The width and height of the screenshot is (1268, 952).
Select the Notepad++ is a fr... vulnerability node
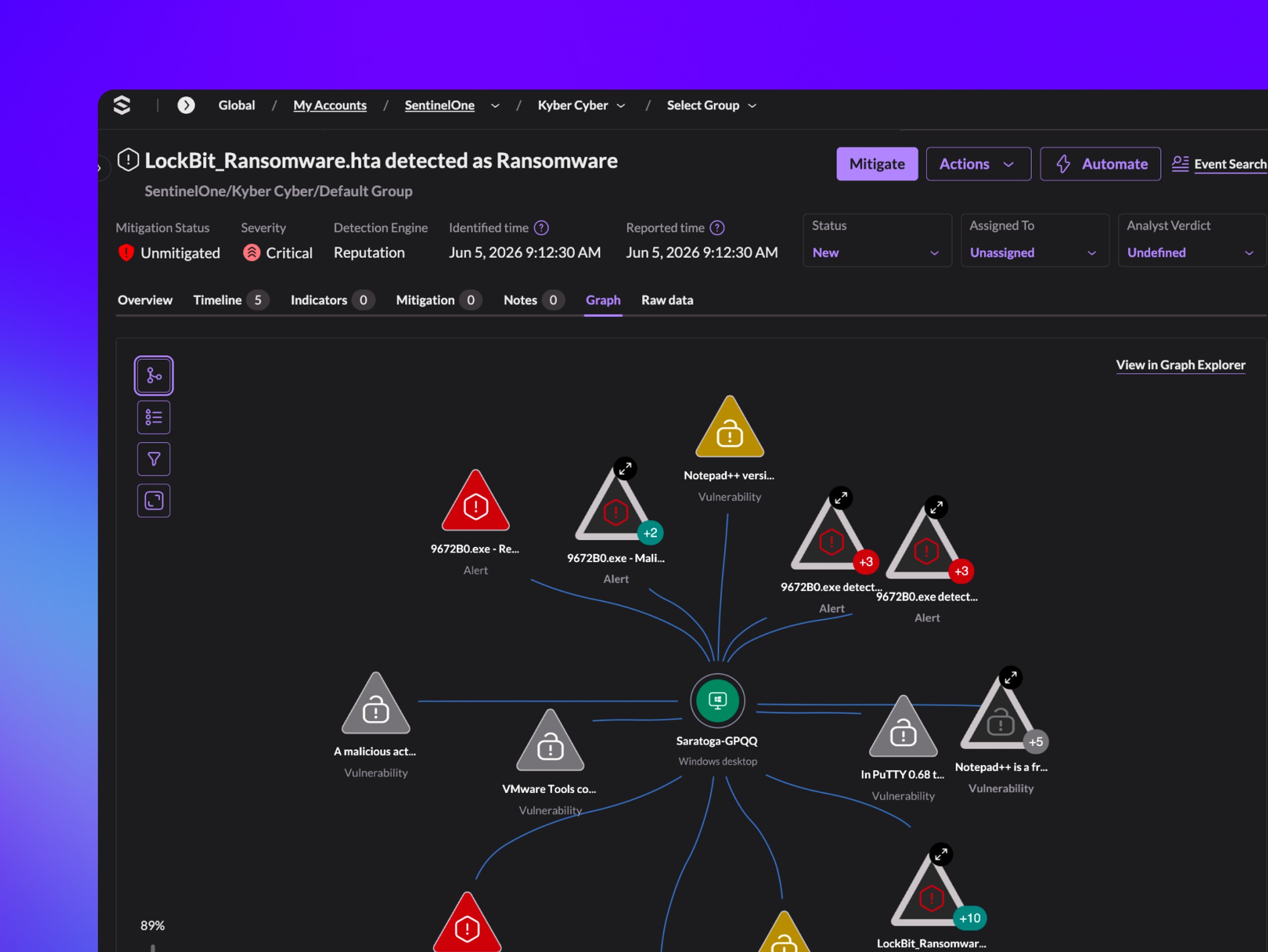point(999,716)
